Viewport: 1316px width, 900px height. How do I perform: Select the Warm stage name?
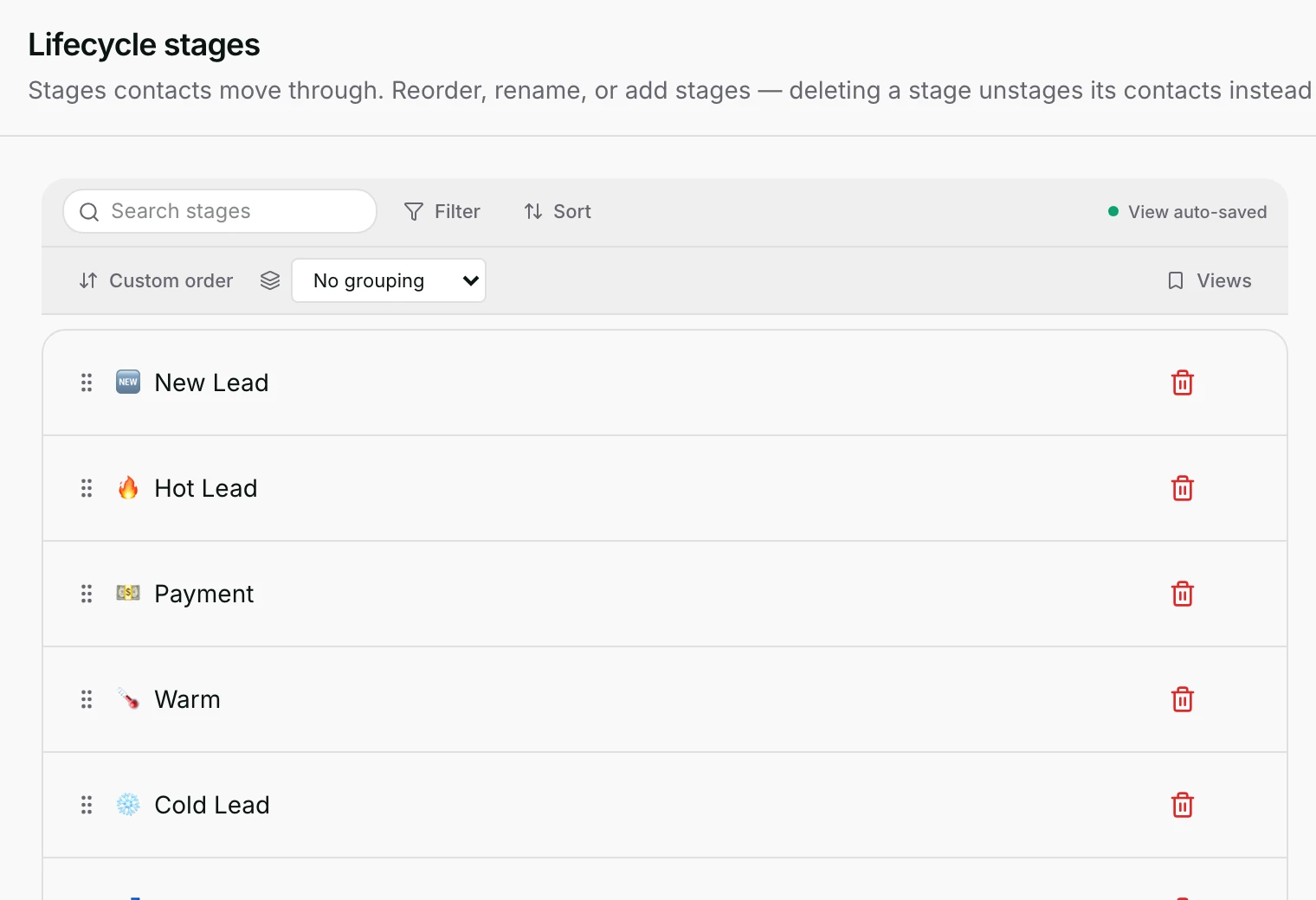tap(187, 699)
